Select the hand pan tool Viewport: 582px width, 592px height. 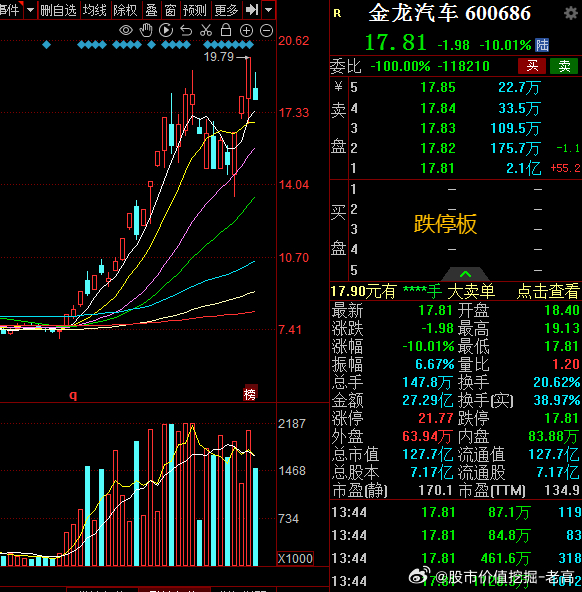tap(146, 30)
